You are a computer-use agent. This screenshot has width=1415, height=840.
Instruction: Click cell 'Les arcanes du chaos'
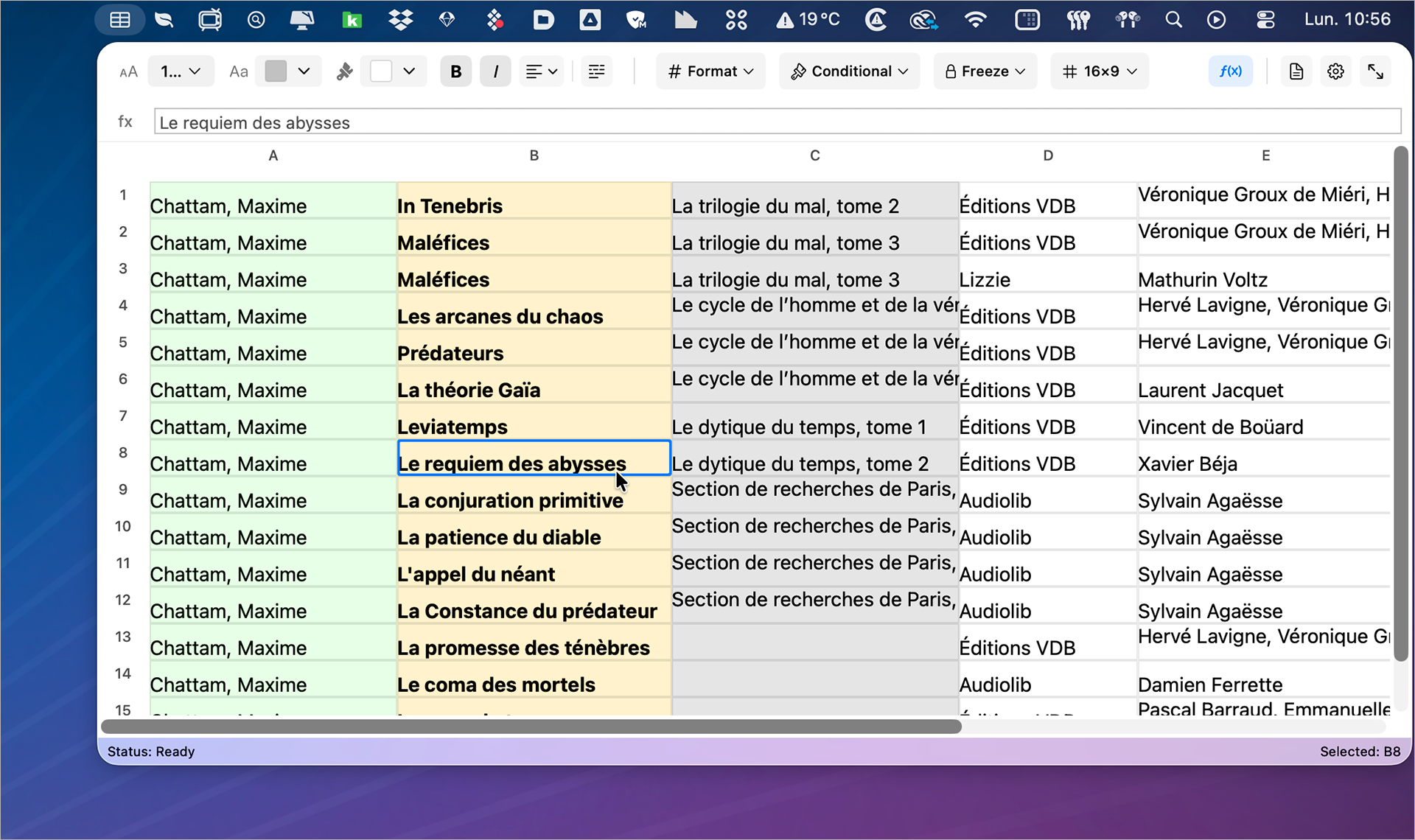click(x=534, y=311)
